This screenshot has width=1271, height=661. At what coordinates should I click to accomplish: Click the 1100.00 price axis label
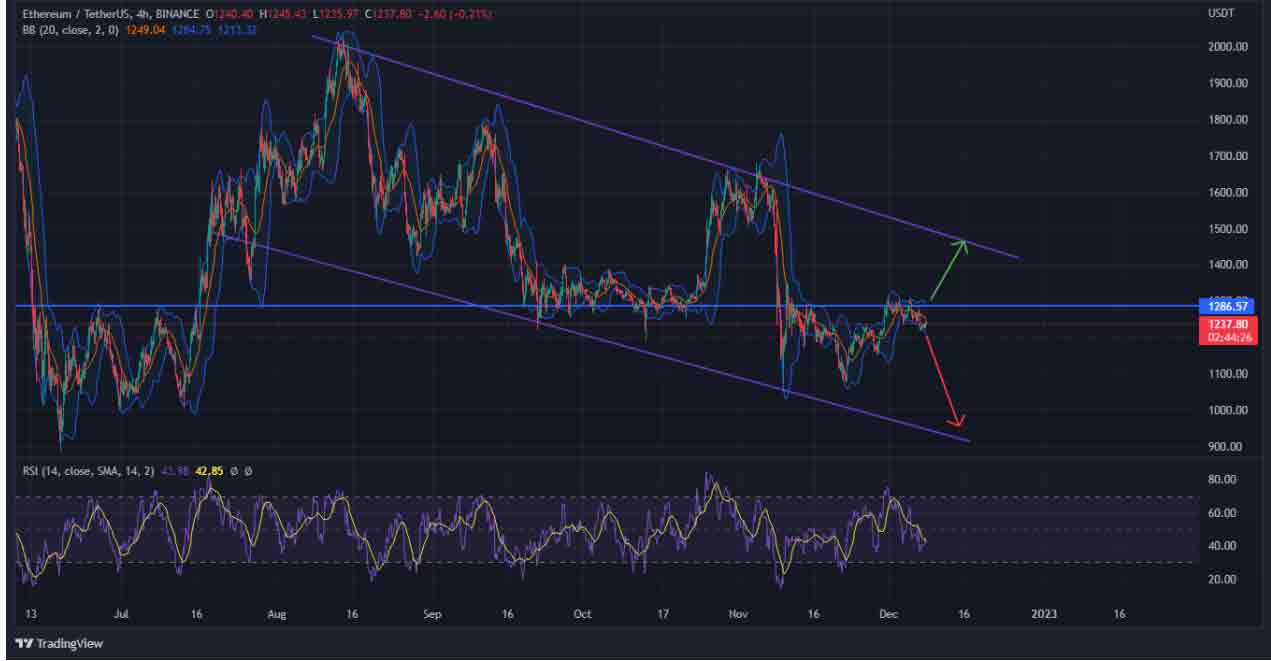coord(1226,374)
